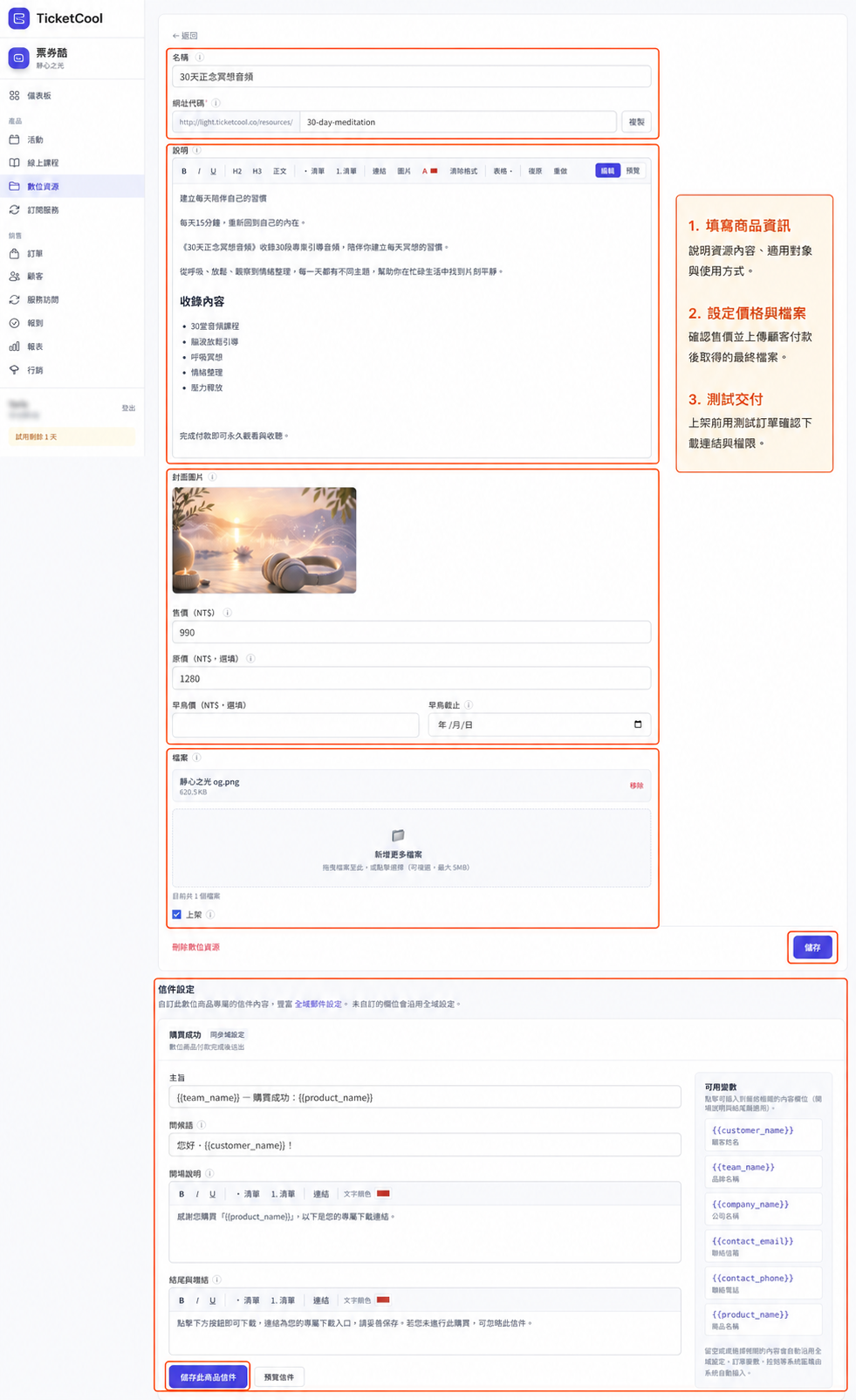Open 服務訪問 in sidebar
This screenshot has height=1400, width=856.
43,300
